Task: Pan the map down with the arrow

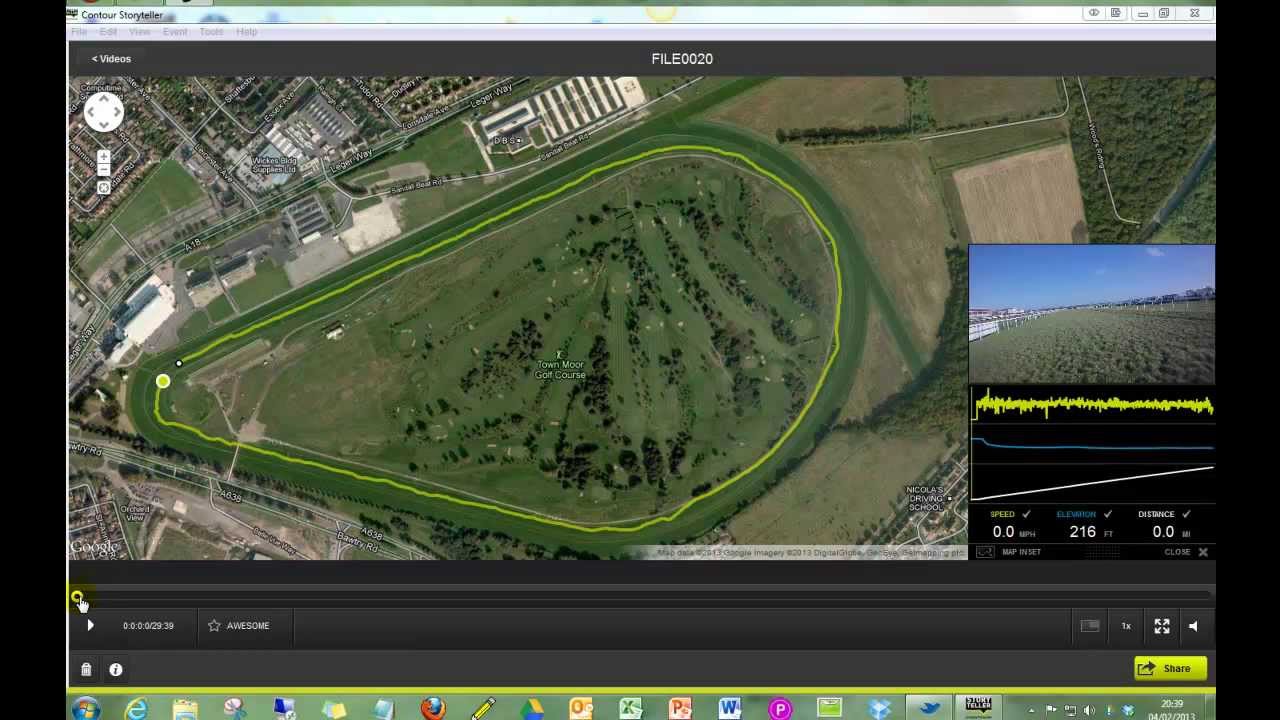Action: click(x=104, y=124)
